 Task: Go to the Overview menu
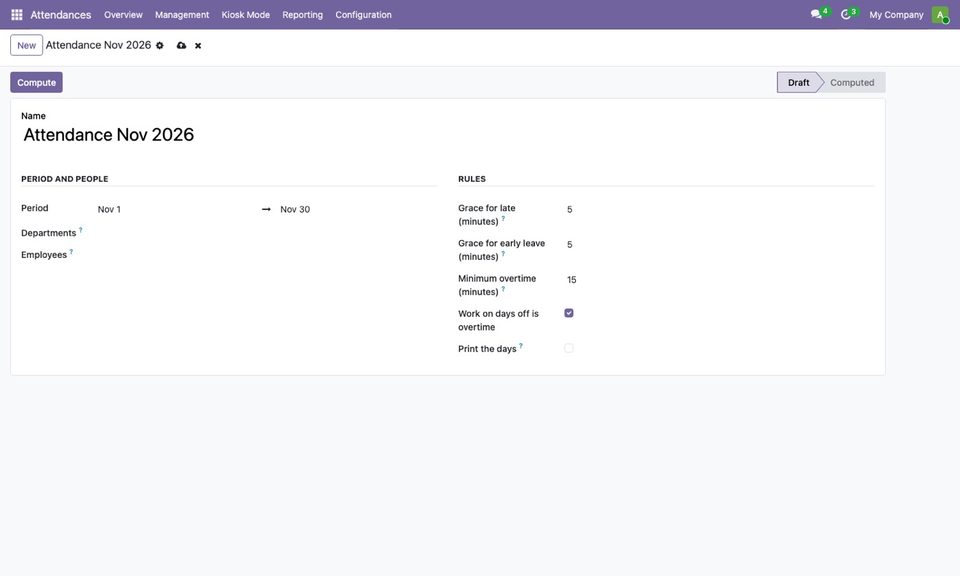[x=123, y=15]
